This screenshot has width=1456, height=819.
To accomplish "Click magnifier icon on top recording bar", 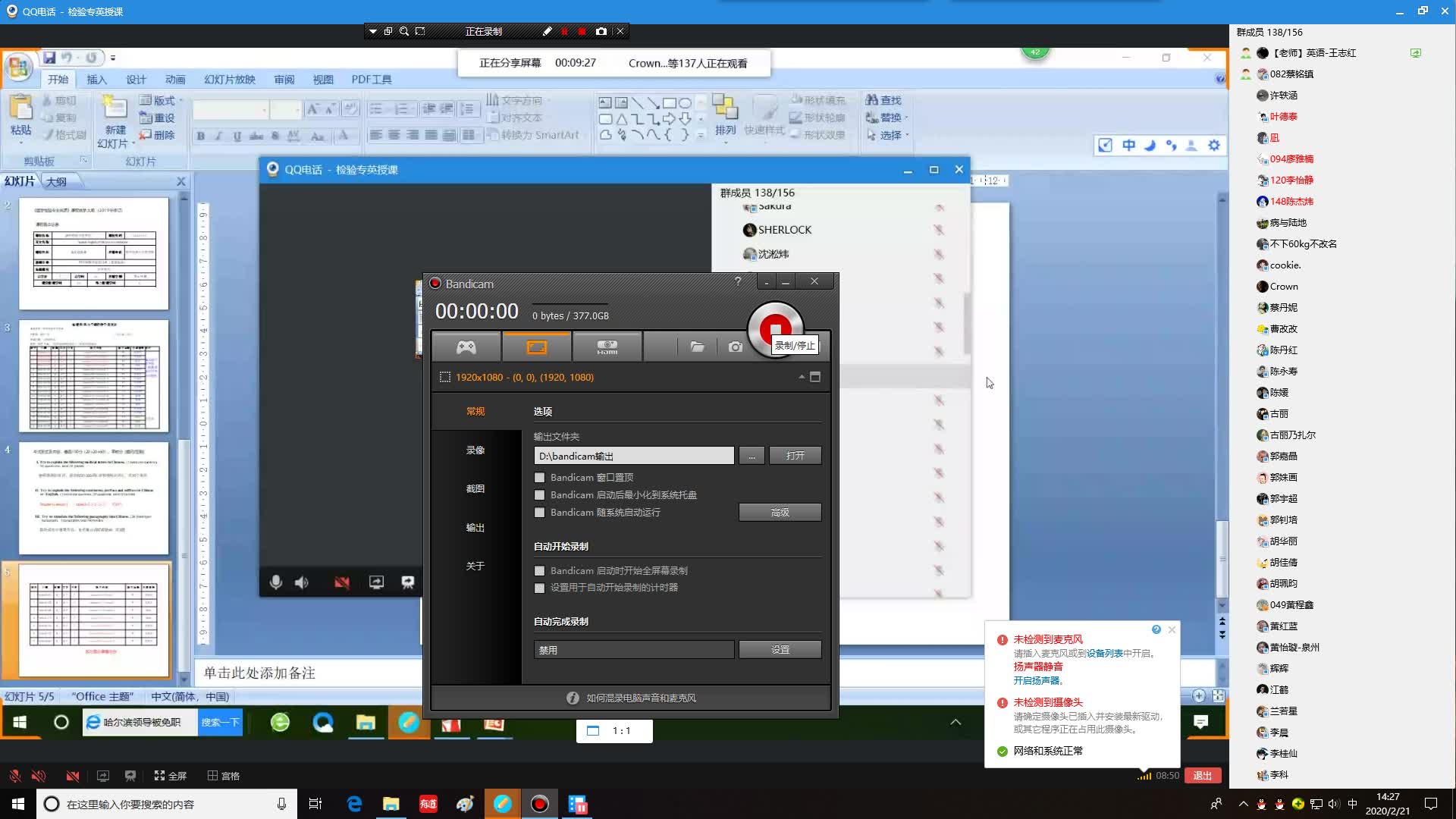I will click(404, 31).
